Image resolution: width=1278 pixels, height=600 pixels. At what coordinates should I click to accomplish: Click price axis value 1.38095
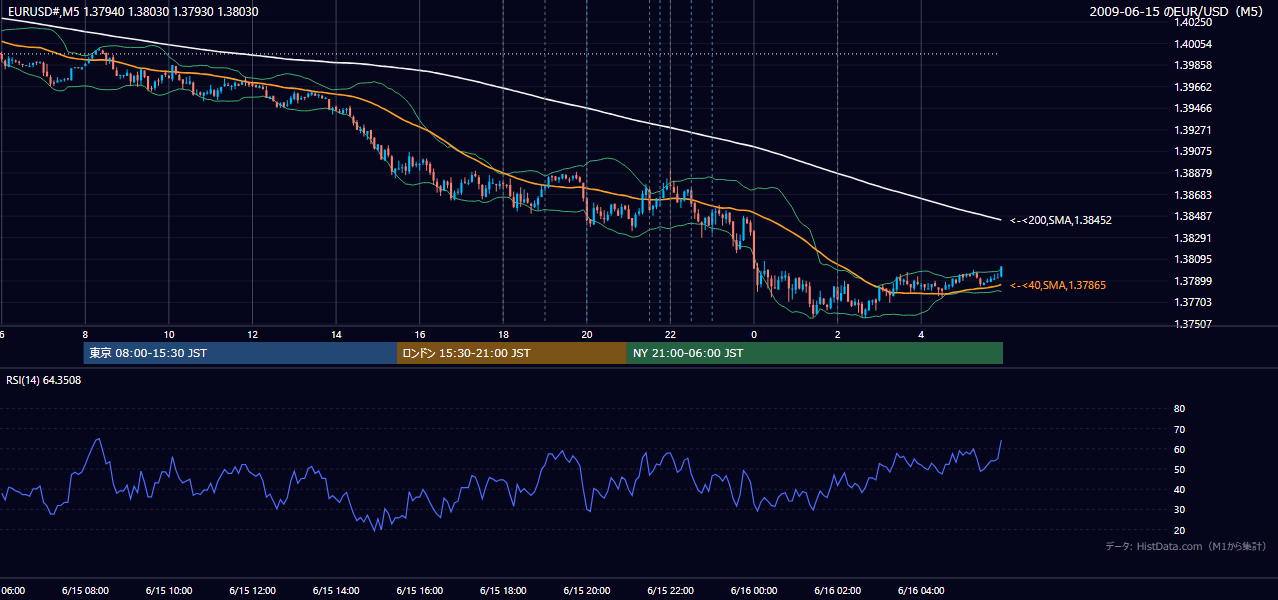tap(1194, 259)
